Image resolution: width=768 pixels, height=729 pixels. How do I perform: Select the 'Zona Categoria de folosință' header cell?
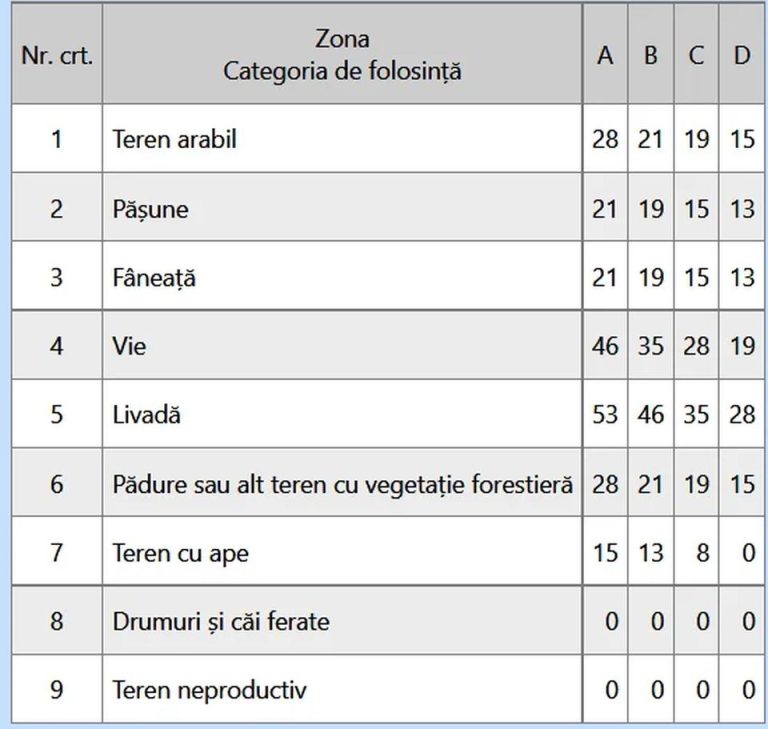coord(342,54)
